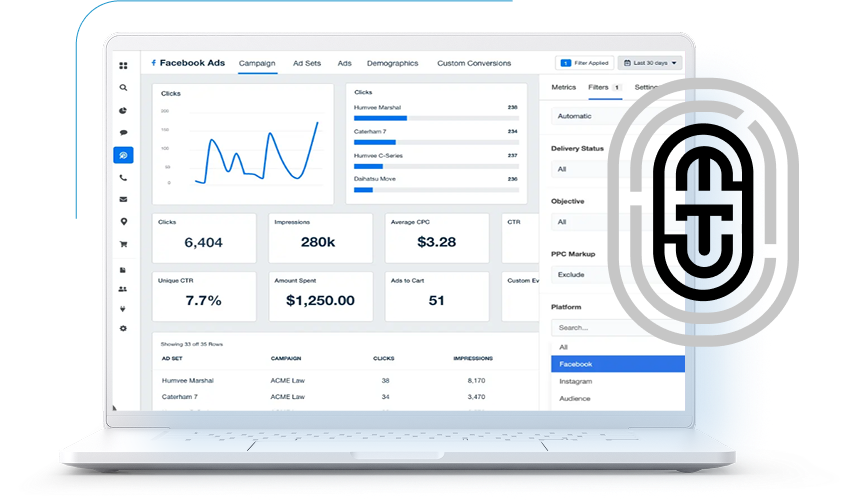Click the Facebook logo beside Facebook Ads
This screenshot has width=862, height=500.
[x=154, y=63]
